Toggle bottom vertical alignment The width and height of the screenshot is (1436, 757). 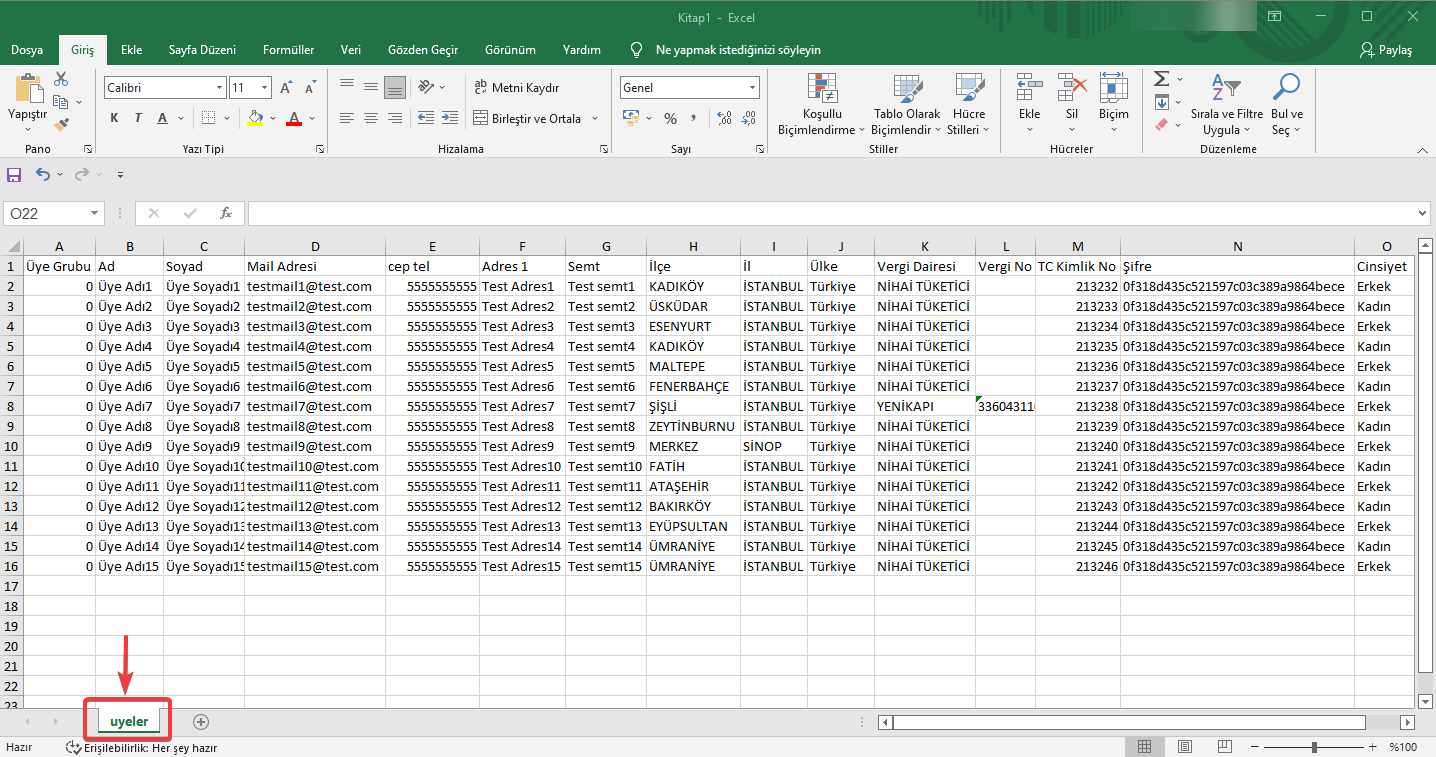[x=395, y=88]
